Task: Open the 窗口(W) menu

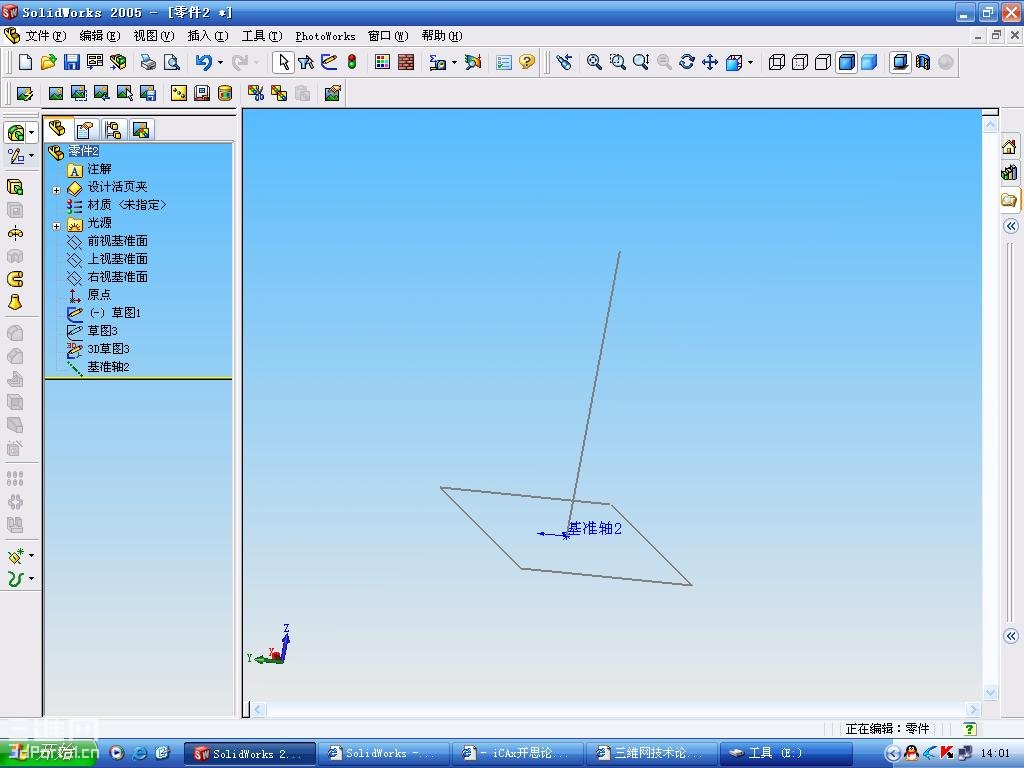Action: (388, 36)
